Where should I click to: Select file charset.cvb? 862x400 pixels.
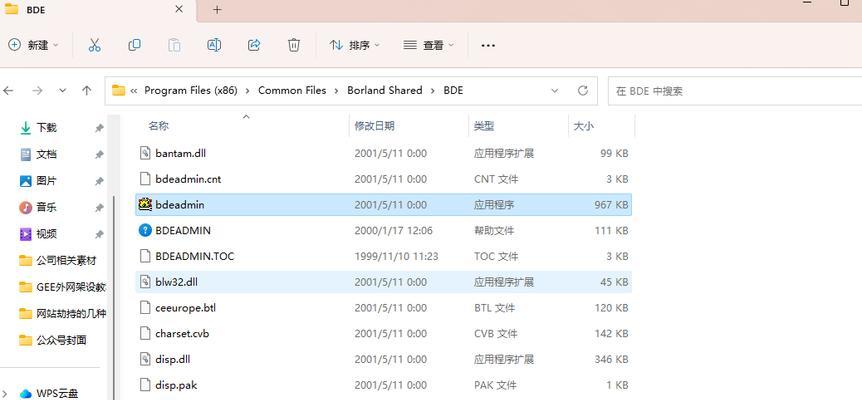click(383, 334)
